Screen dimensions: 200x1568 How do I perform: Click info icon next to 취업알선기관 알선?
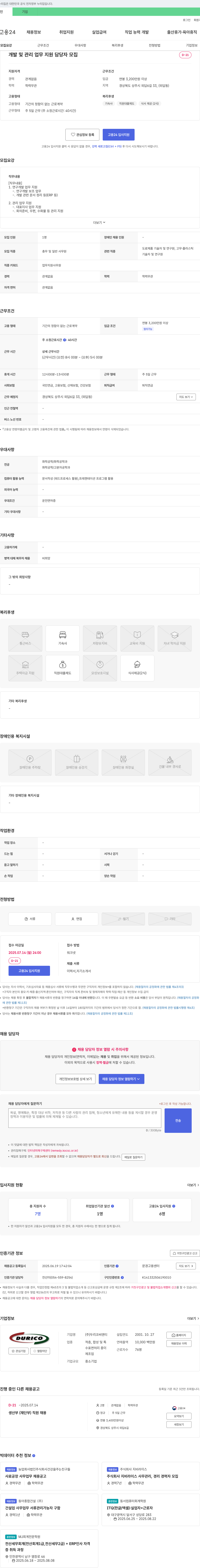[x=112, y=1206]
